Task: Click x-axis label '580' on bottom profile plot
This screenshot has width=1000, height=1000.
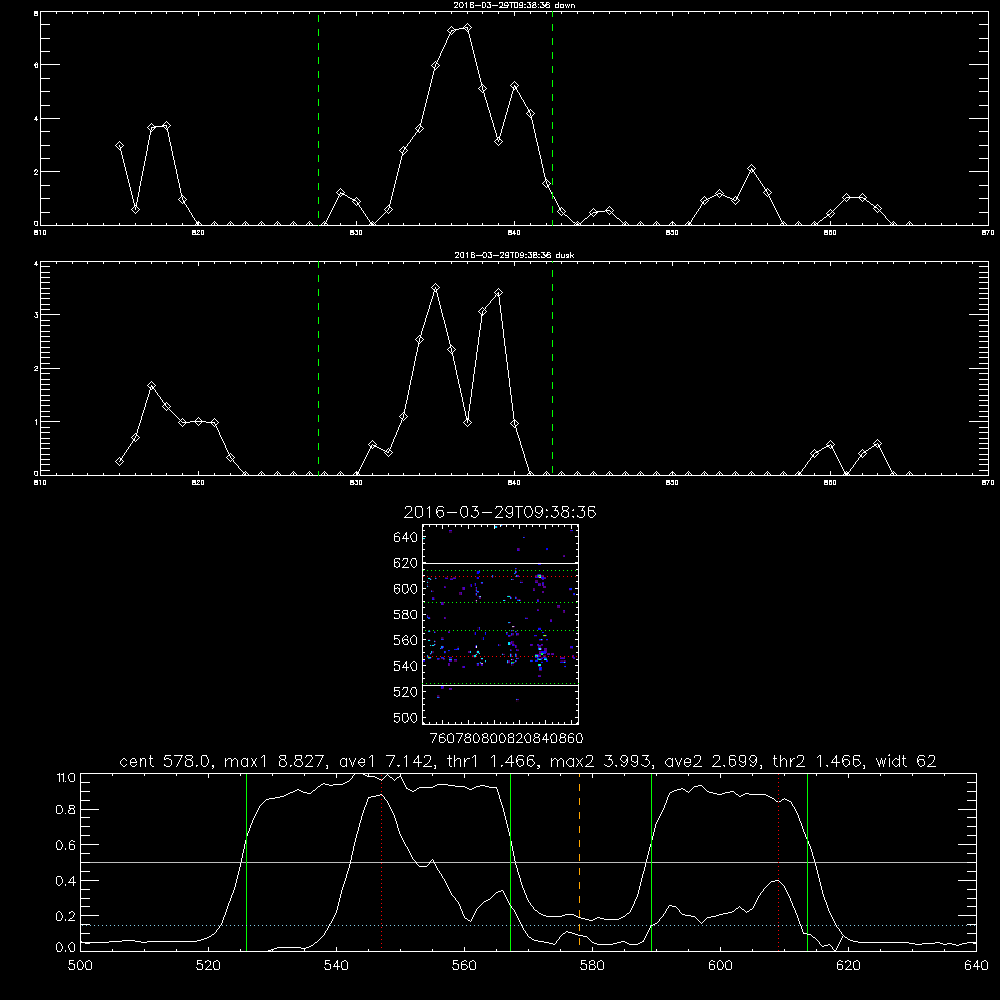Action: (x=592, y=966)
